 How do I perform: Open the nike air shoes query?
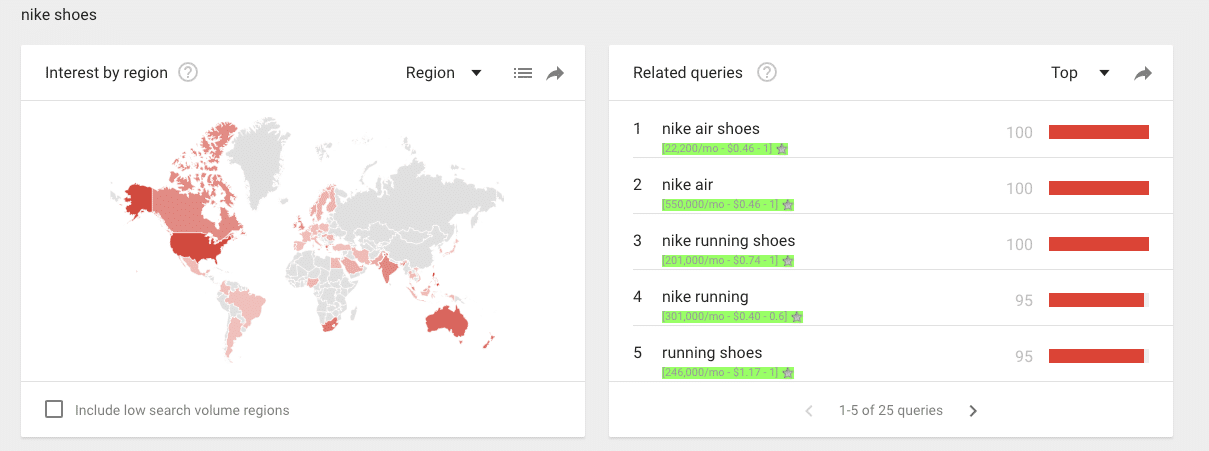coord(711,129)
